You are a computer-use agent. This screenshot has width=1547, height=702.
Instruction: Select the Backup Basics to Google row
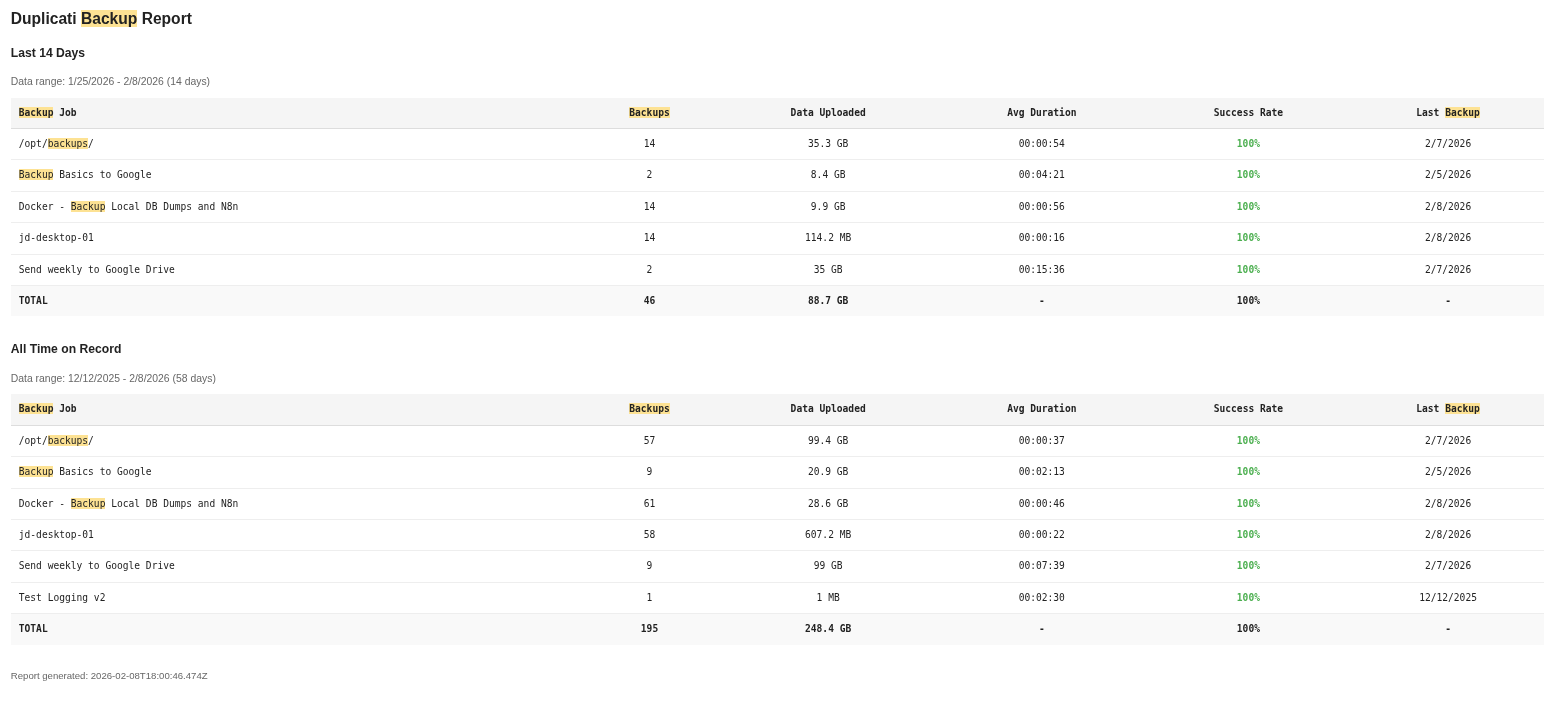point(85,175)
